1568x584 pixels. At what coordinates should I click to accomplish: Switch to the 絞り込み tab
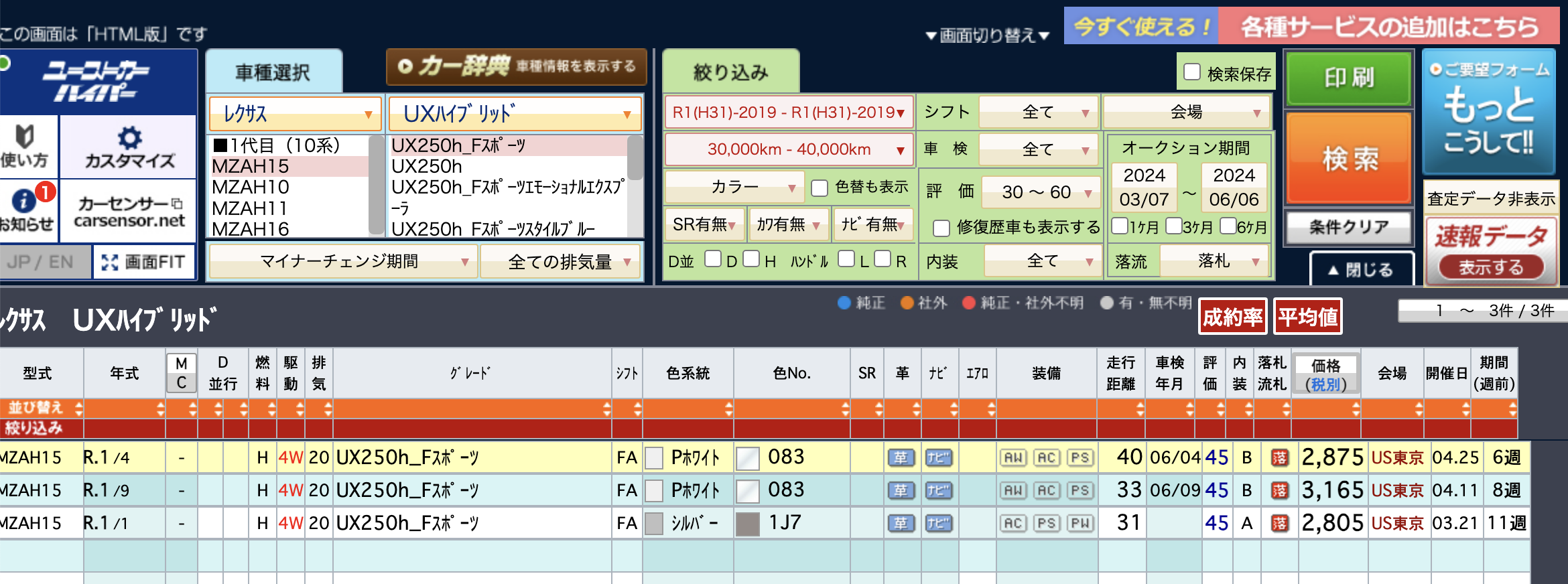[x=730, y=72]
